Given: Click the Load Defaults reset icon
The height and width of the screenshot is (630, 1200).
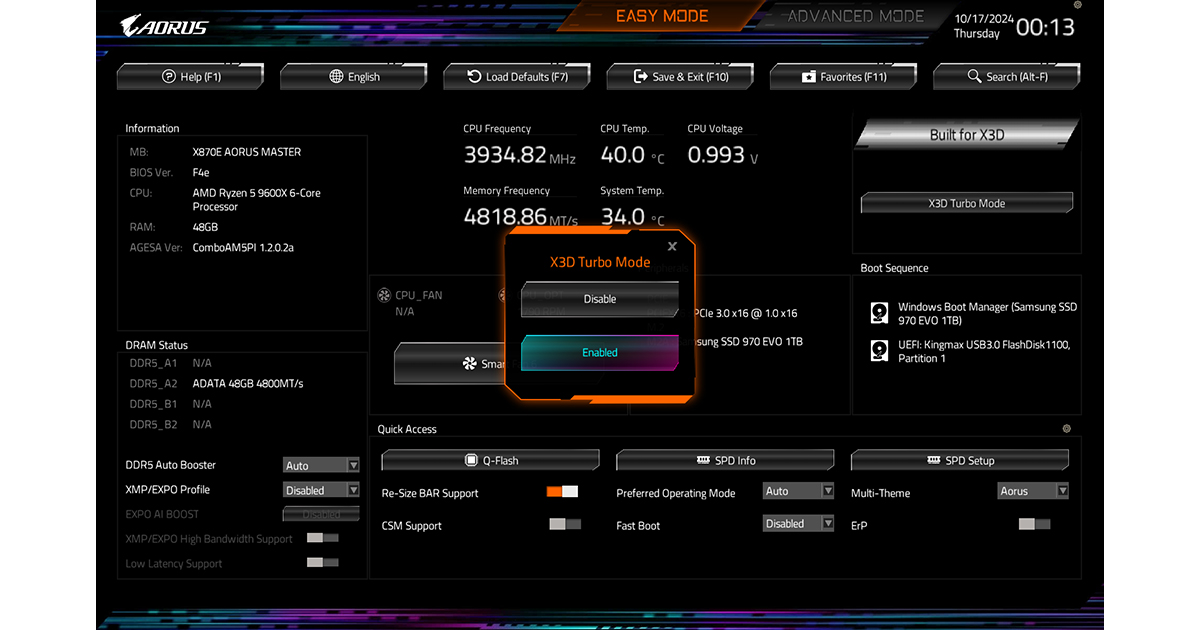Looking at the screenshot, I should (475, 77).
